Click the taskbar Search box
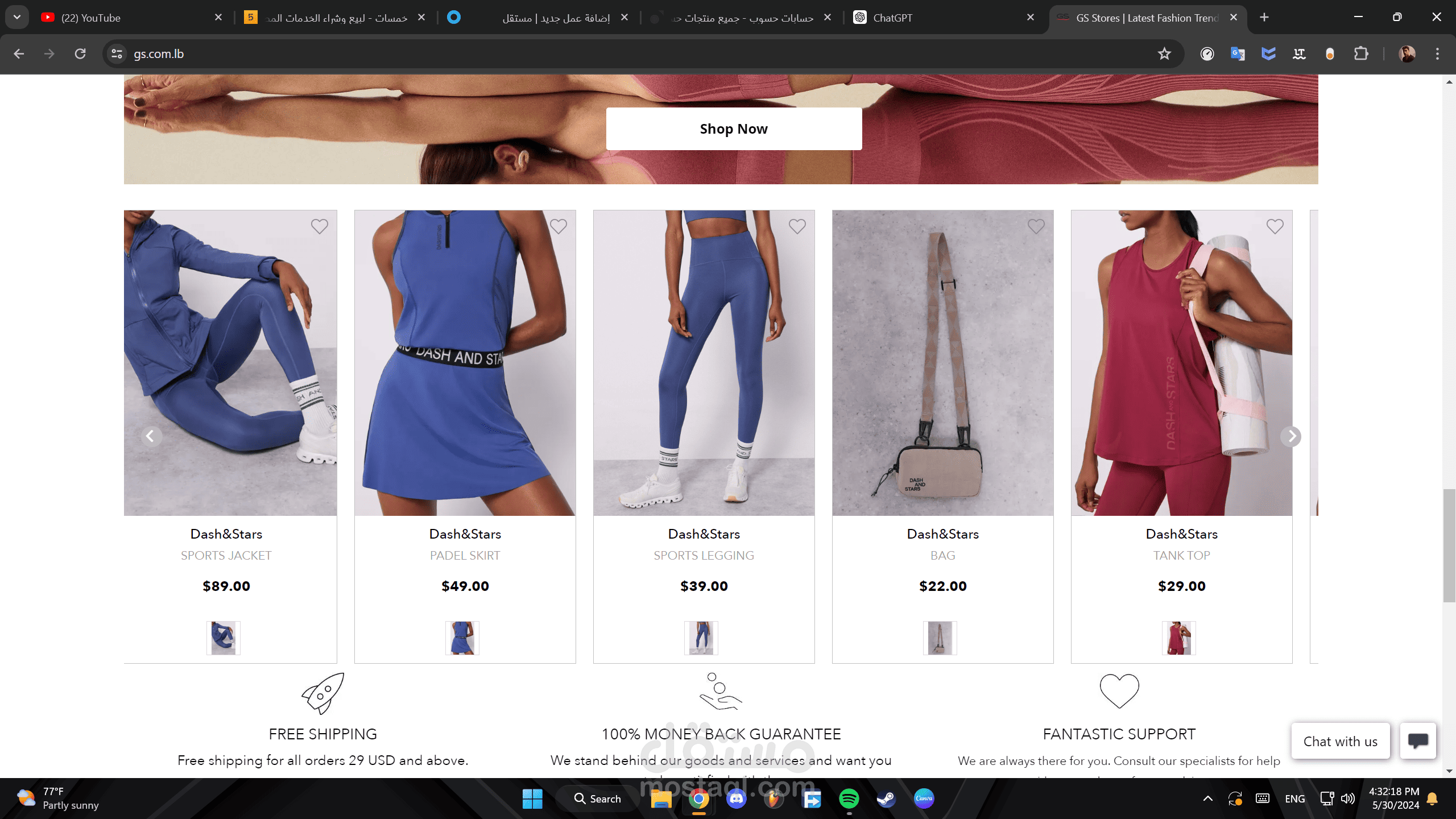Image resolution: width=1456 pixels, height=819 pixels. (597, 799)
